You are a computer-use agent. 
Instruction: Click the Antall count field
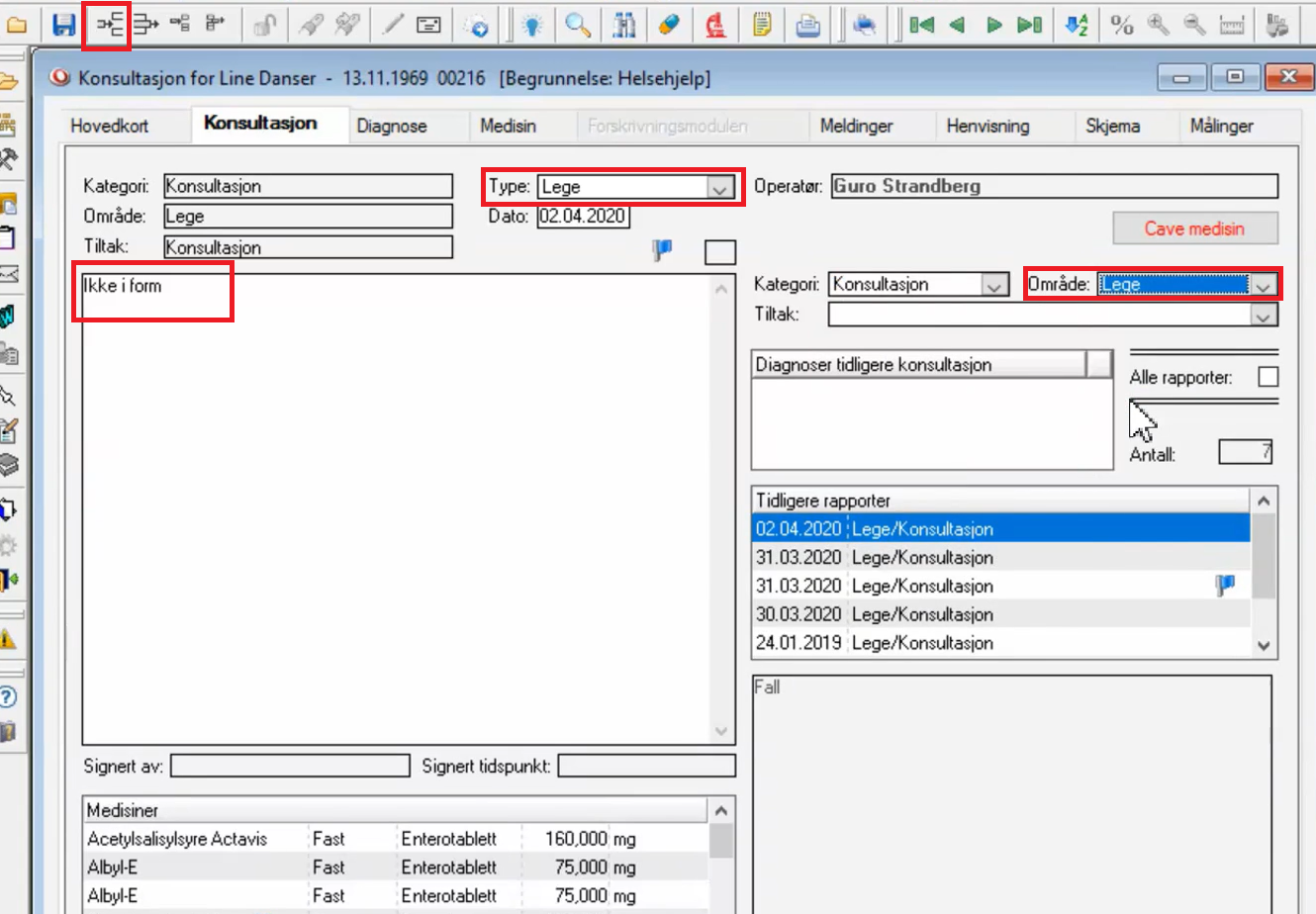click(1245, 453)
